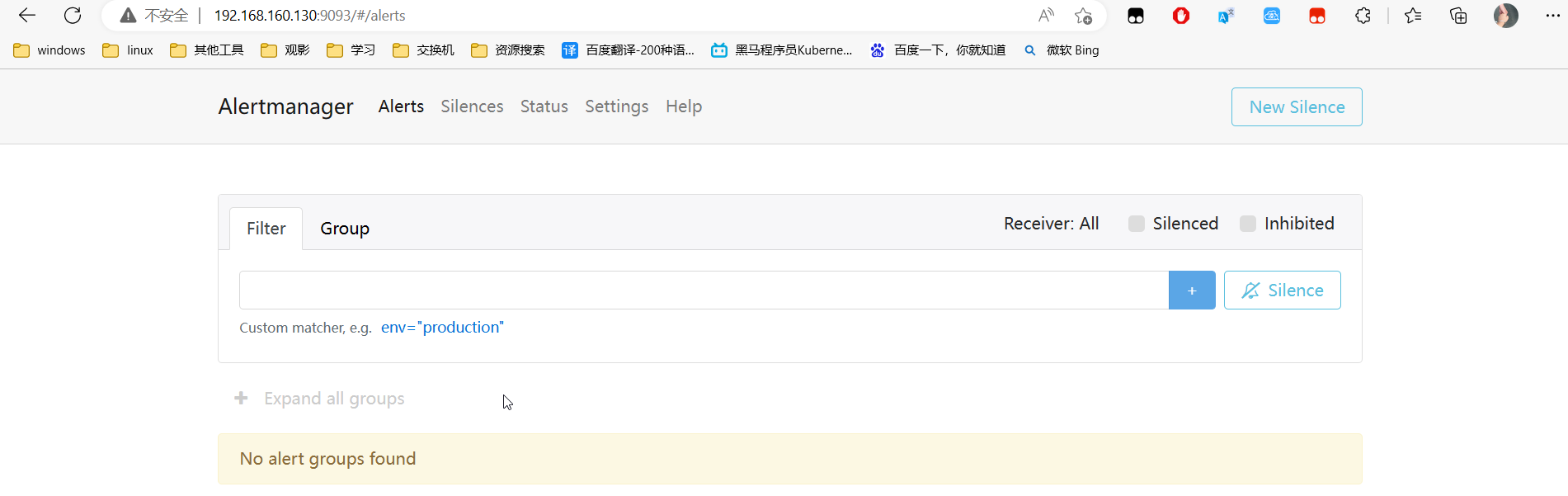This screenshot has height=496, width=1568.
Task: Click the browser address bar URL
Action: (x=309, y=16)
